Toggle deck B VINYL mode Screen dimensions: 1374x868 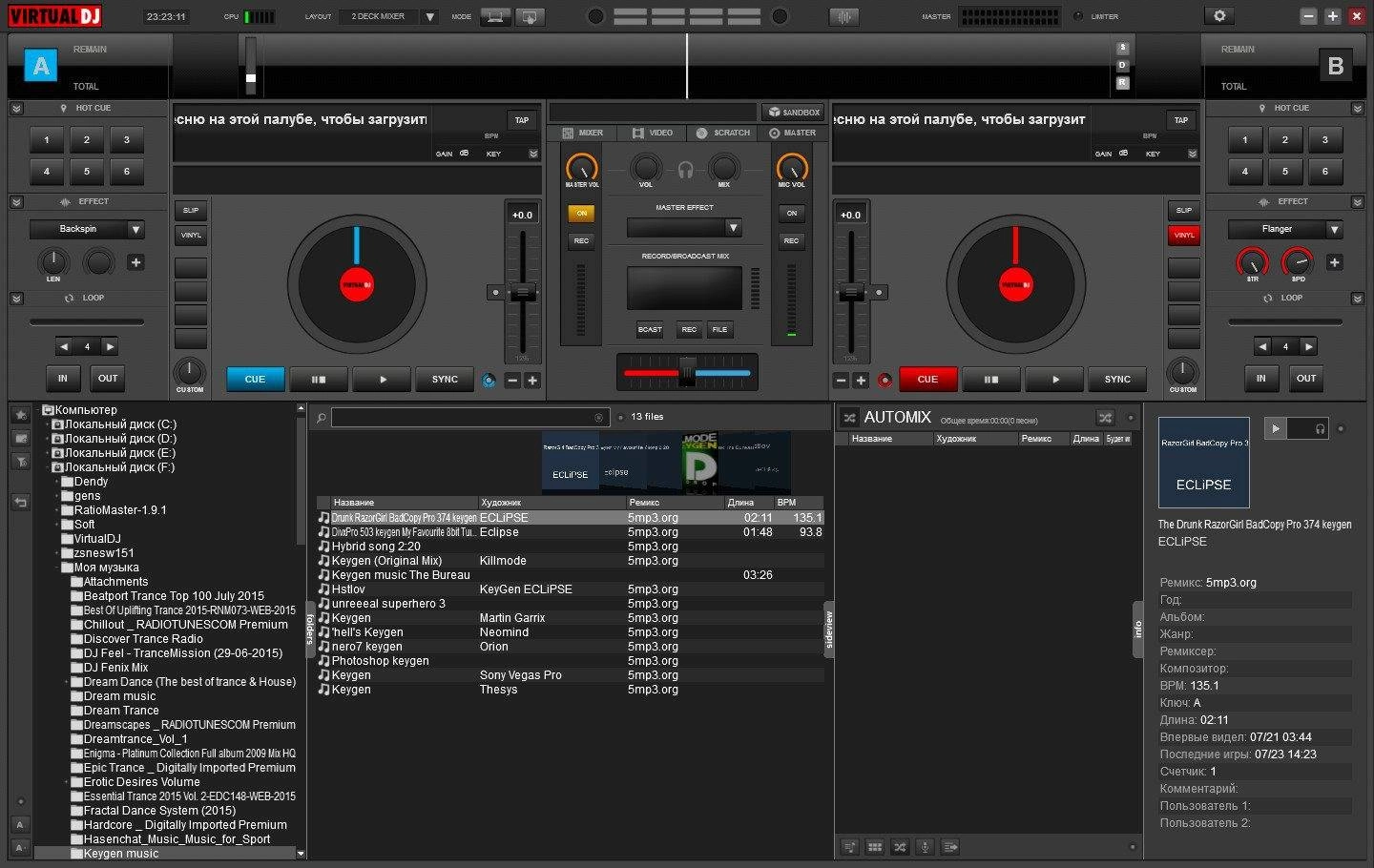[x=1184, y=235]
